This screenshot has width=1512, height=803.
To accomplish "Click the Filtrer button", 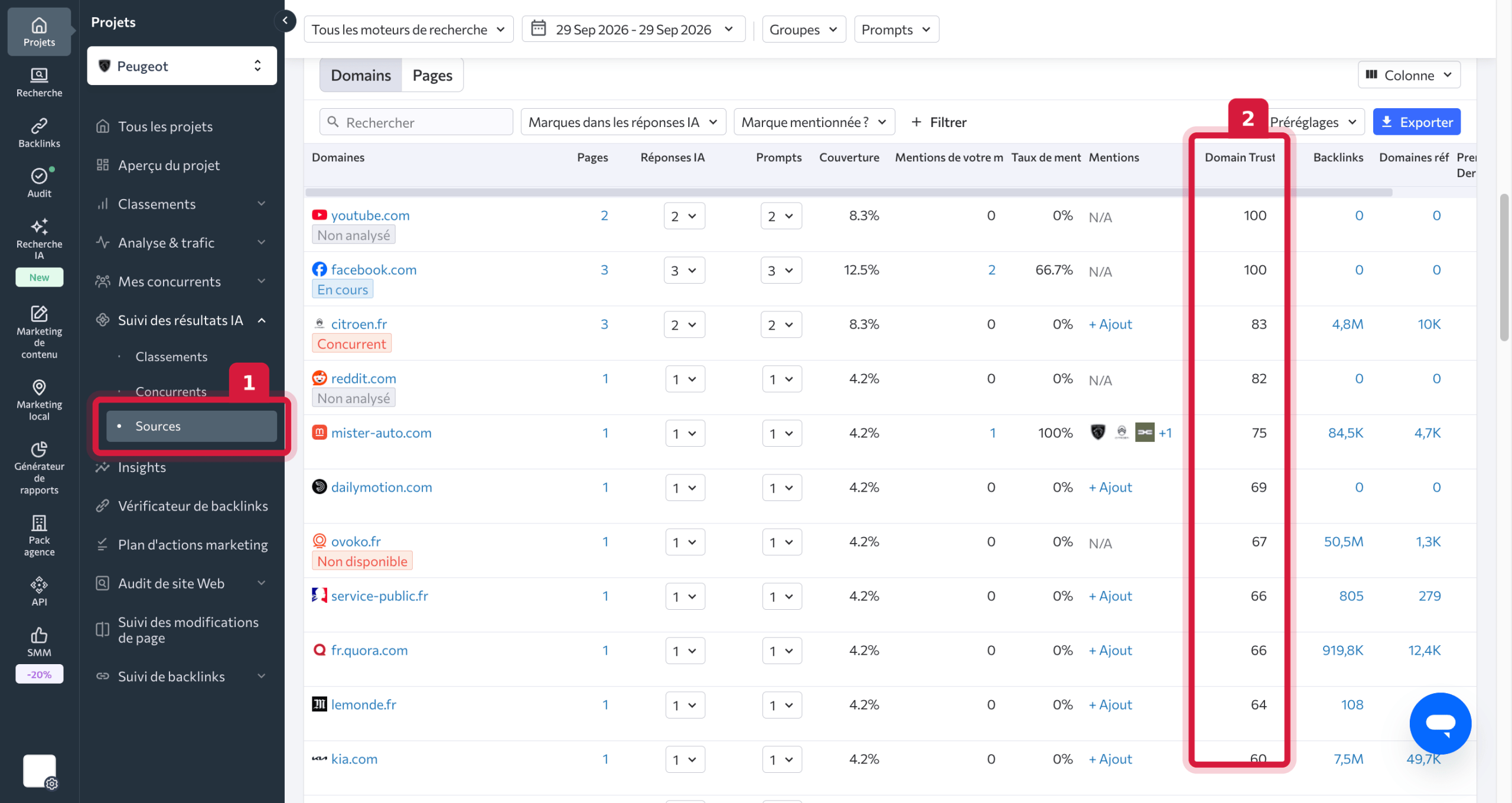I will tap(939, 122).
